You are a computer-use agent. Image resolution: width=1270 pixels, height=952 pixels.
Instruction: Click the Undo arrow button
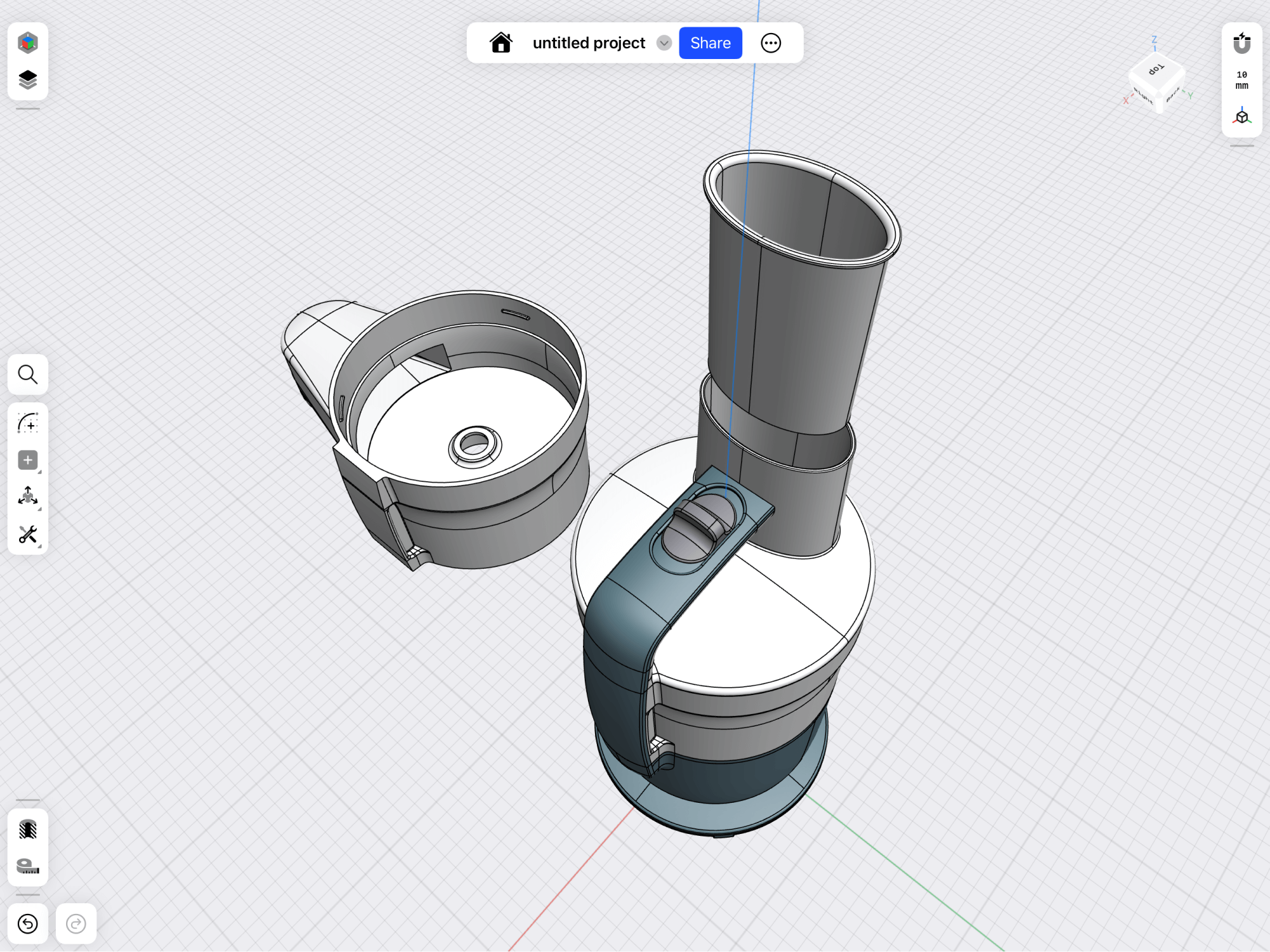(27, 923)
